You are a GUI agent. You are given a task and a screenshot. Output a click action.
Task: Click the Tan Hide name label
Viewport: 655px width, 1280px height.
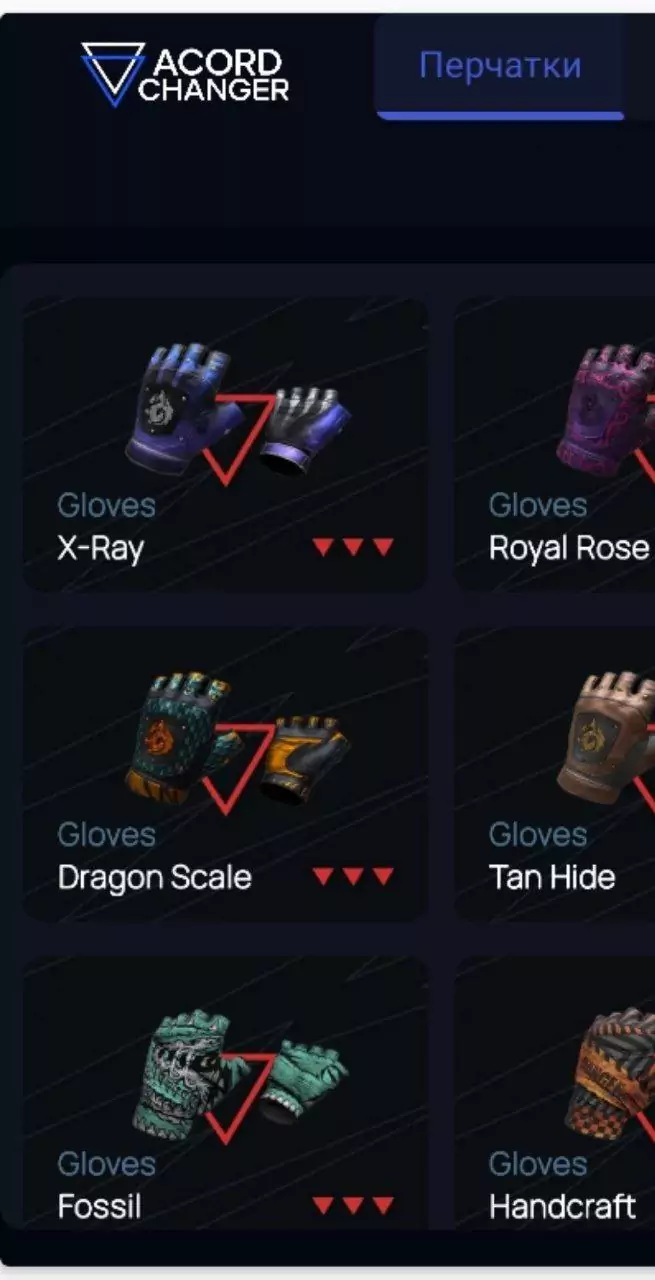[x=551, y=878]
